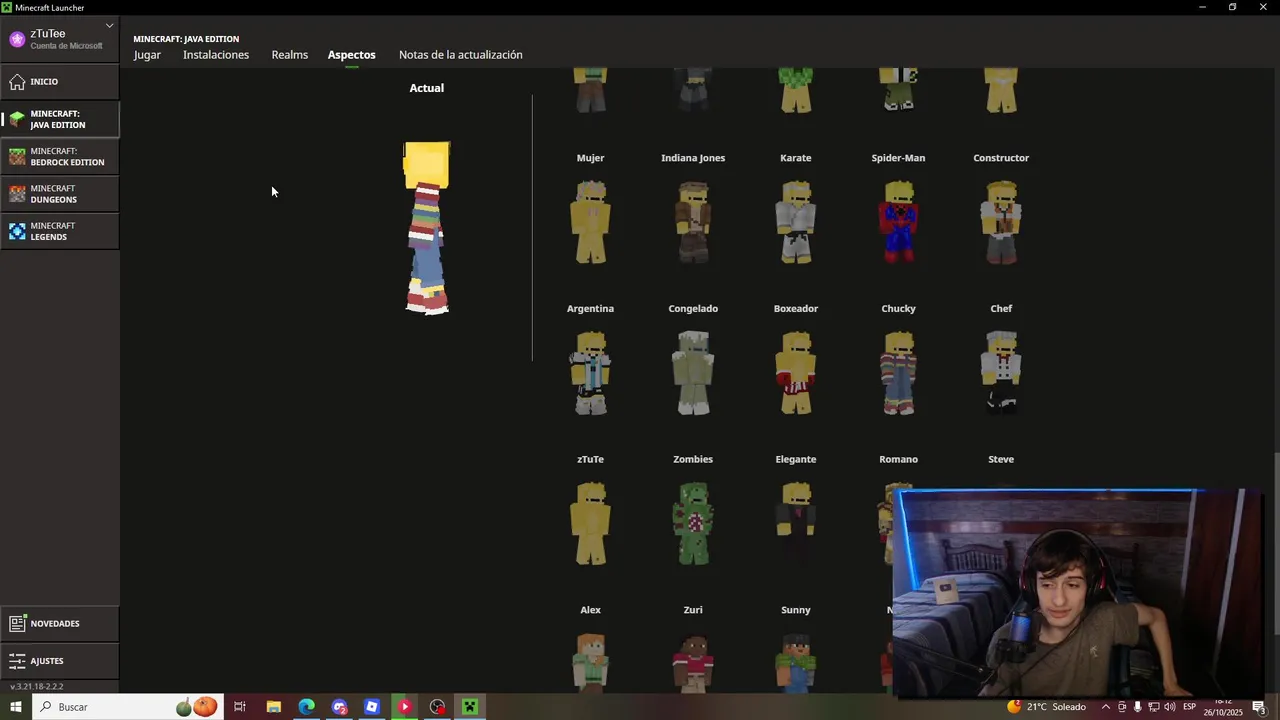Click the Meet Now camera tray icon
The height and width of the screenshot is (720, 1280).
[1121, 707]
